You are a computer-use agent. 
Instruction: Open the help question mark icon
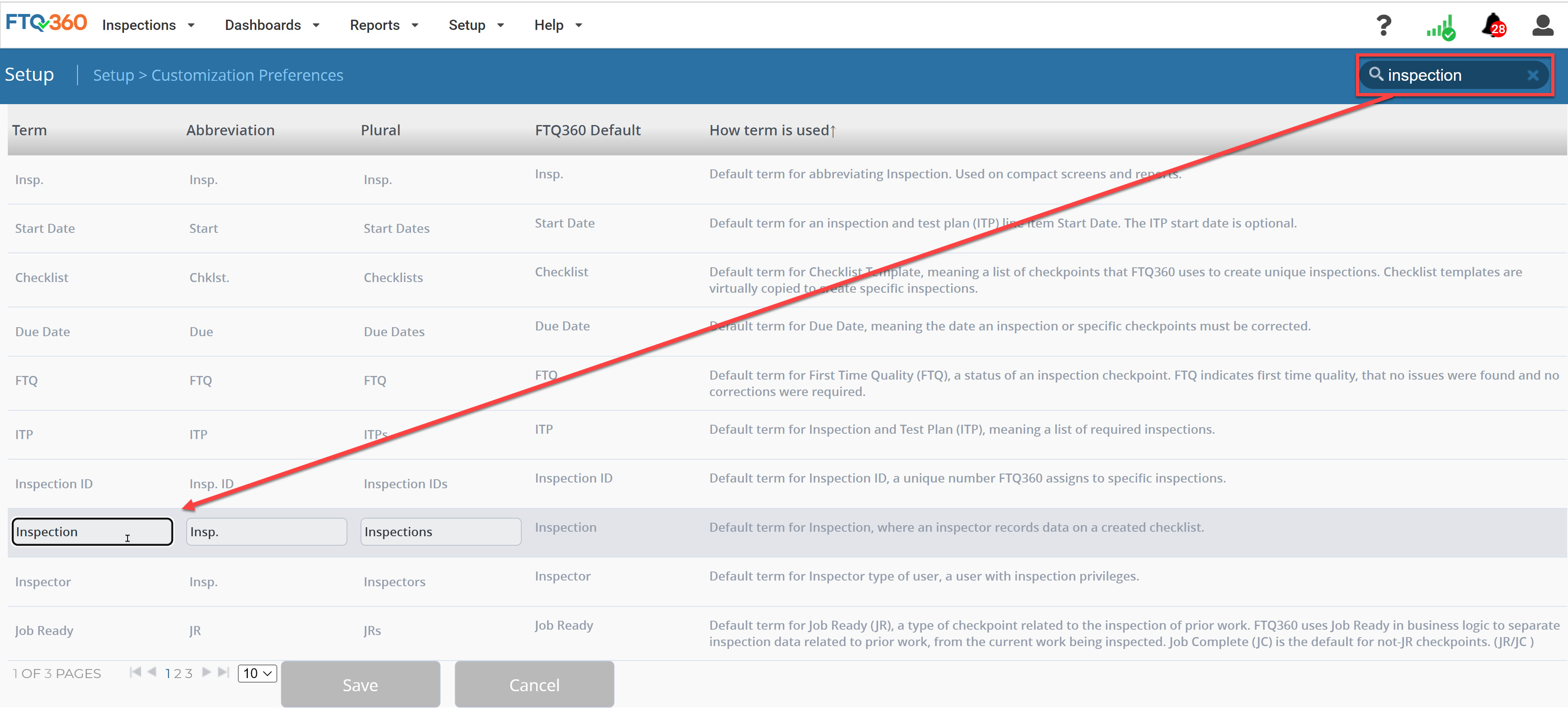[x=1383, y=25]
